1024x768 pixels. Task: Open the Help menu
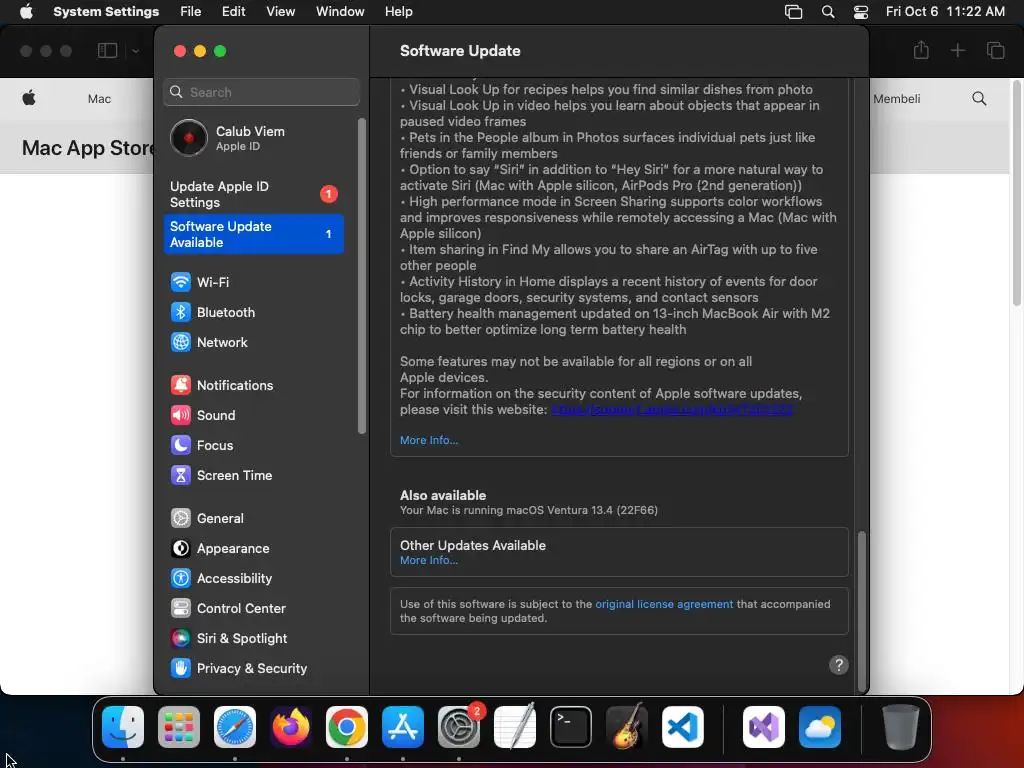click(398, 12)
